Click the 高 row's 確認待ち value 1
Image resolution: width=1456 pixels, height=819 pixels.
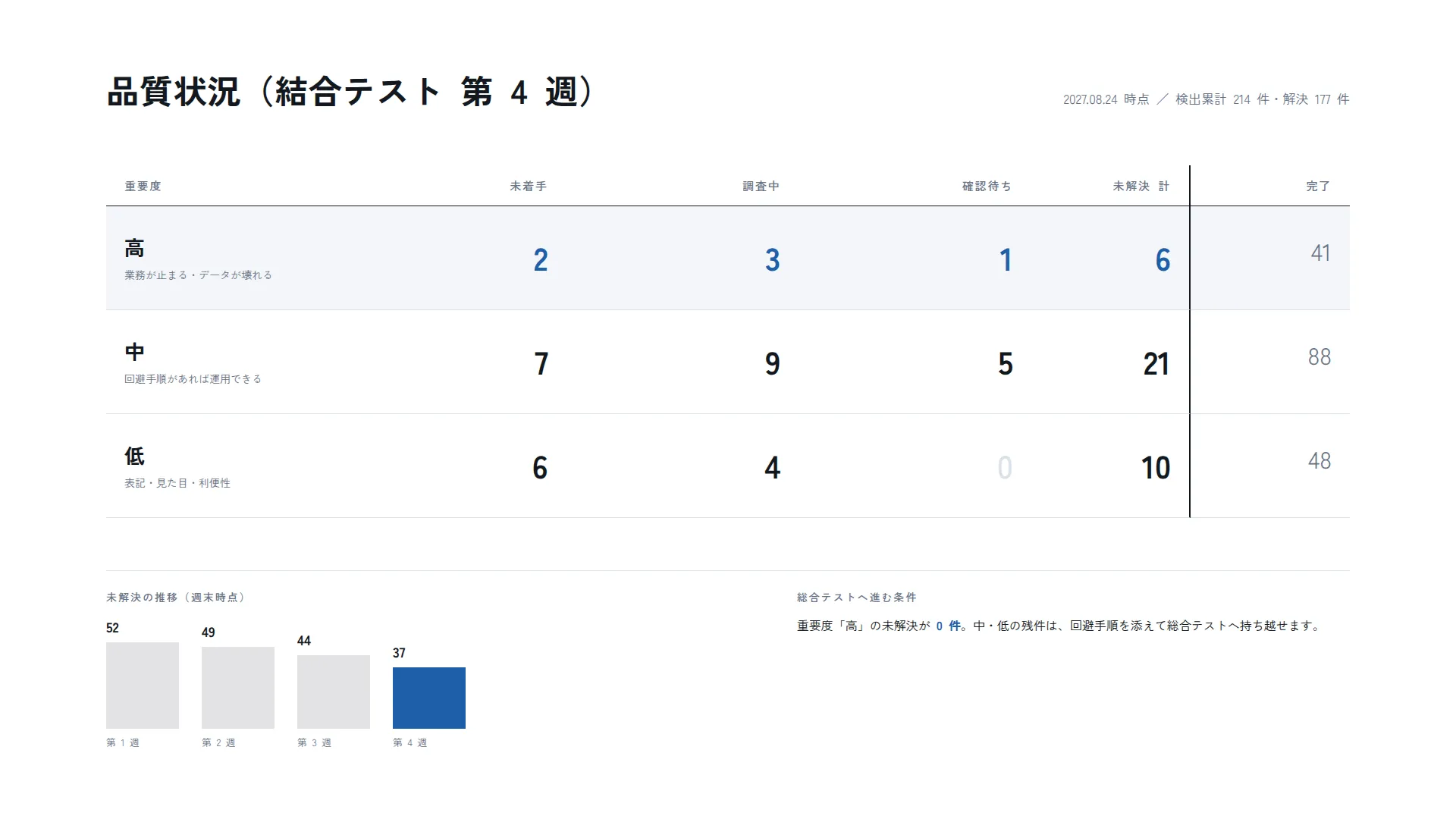(x=1006, y=260)
